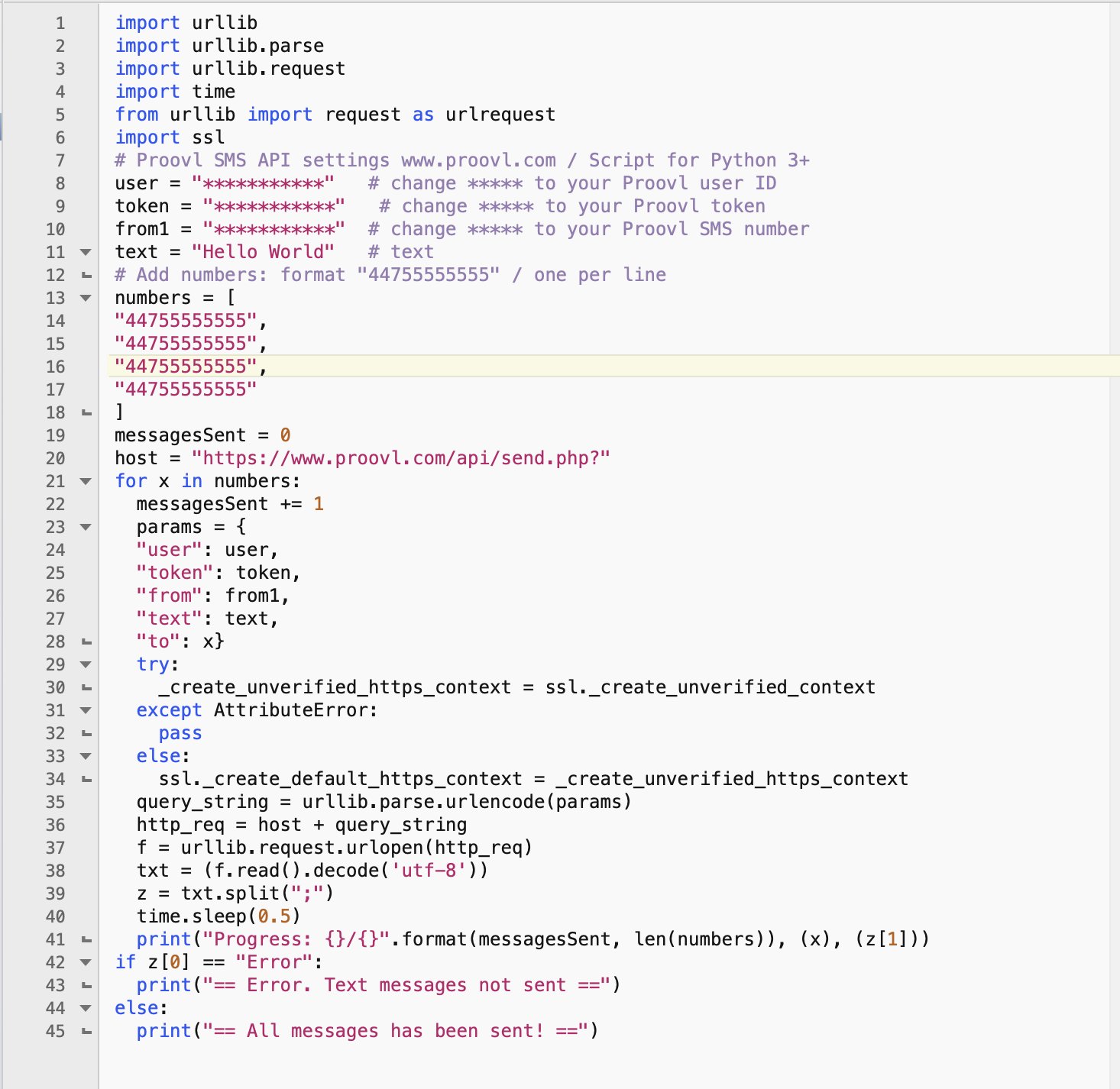Click the last phone number on line 17
This screenshot has width=1120, height=1089.
point(186,389)
